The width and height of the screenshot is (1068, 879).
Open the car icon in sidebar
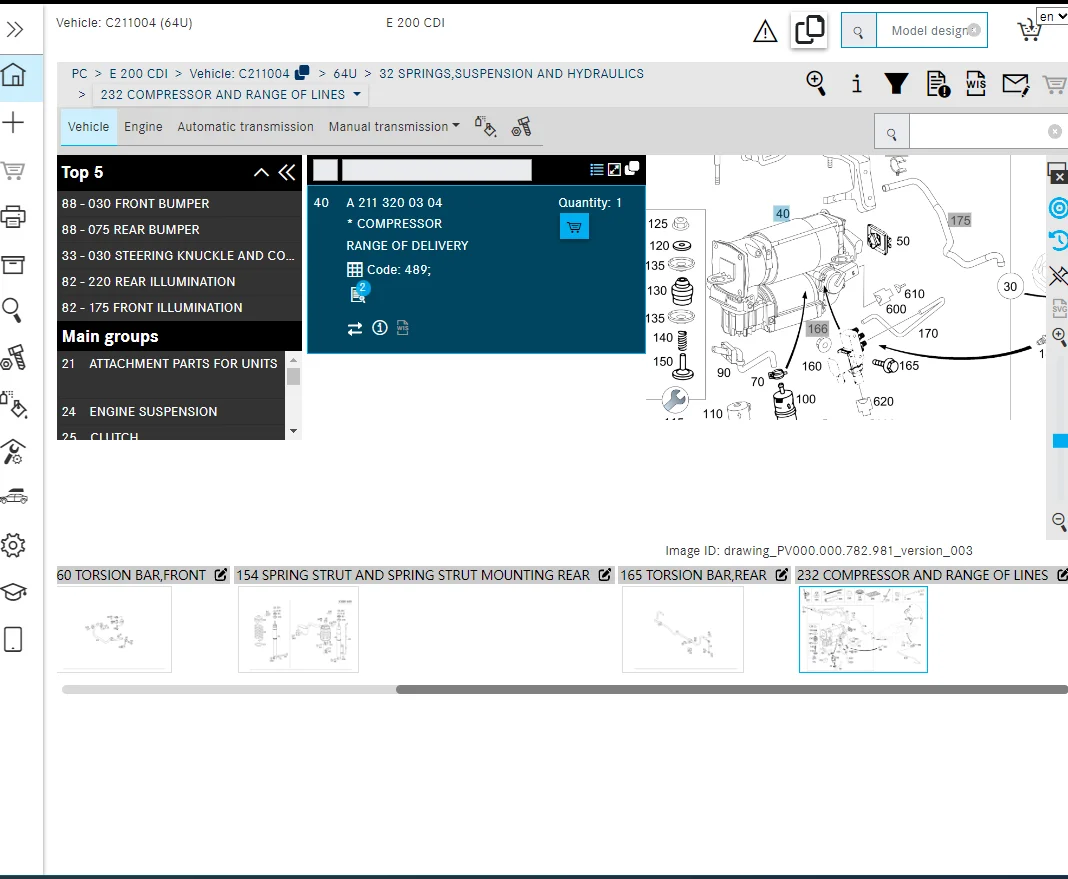coord(14,496)
